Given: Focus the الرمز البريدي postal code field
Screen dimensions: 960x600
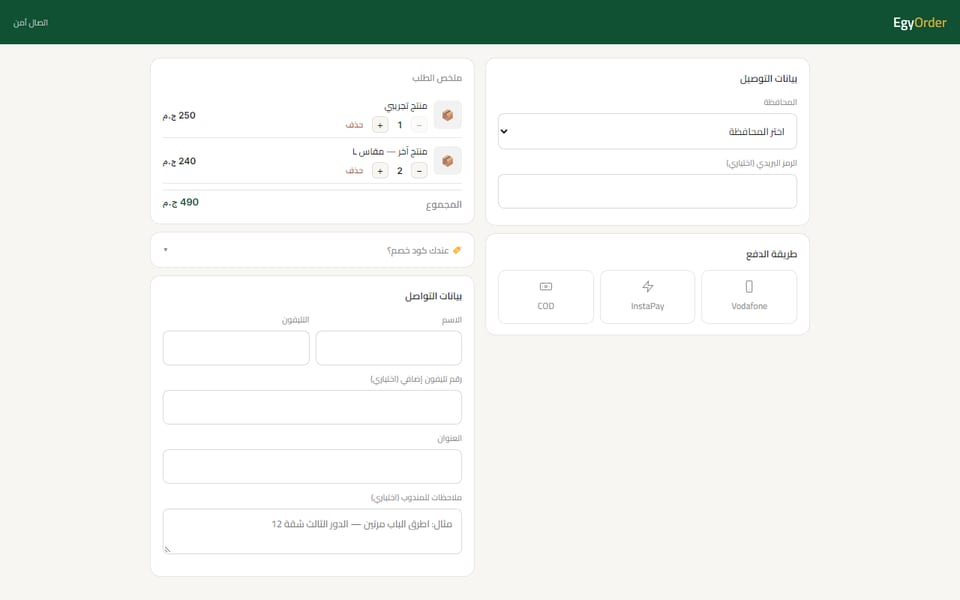Looking at the screenshot, I should point(647,191).
